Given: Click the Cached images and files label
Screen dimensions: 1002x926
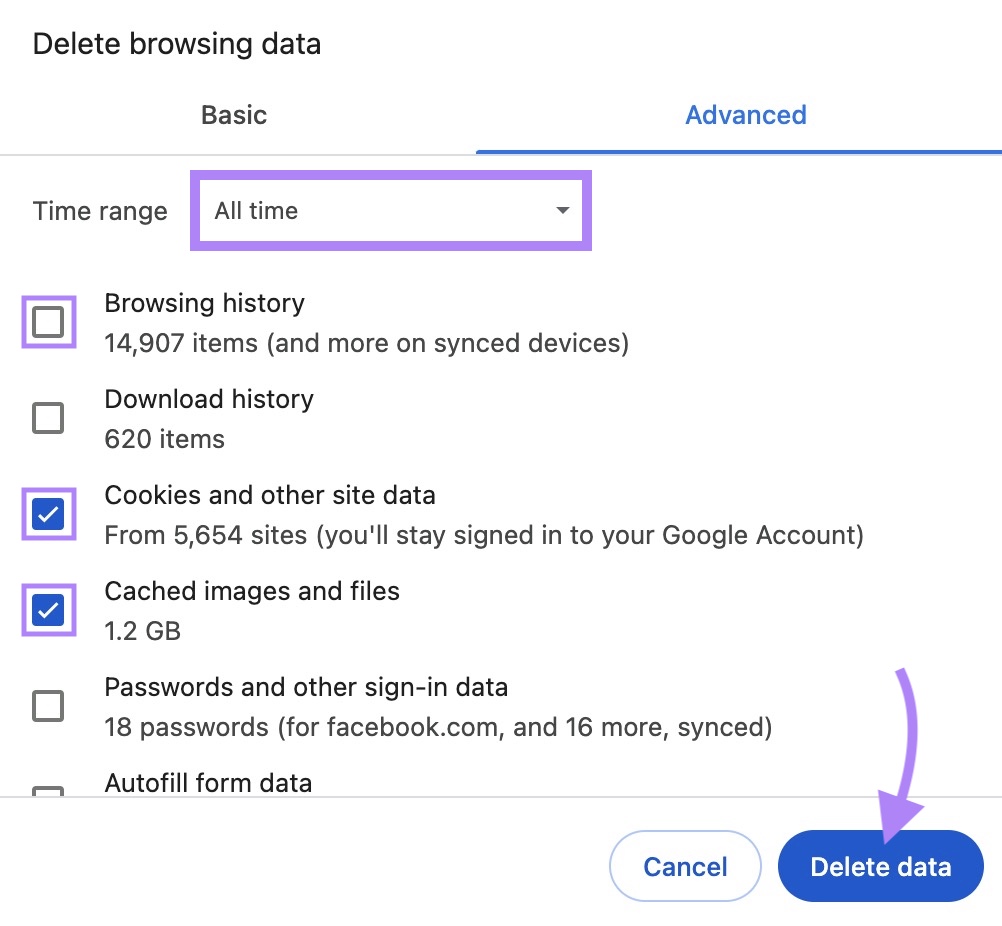Looking at the screenshot, I should pyautogui.click(x=252, y=591).
